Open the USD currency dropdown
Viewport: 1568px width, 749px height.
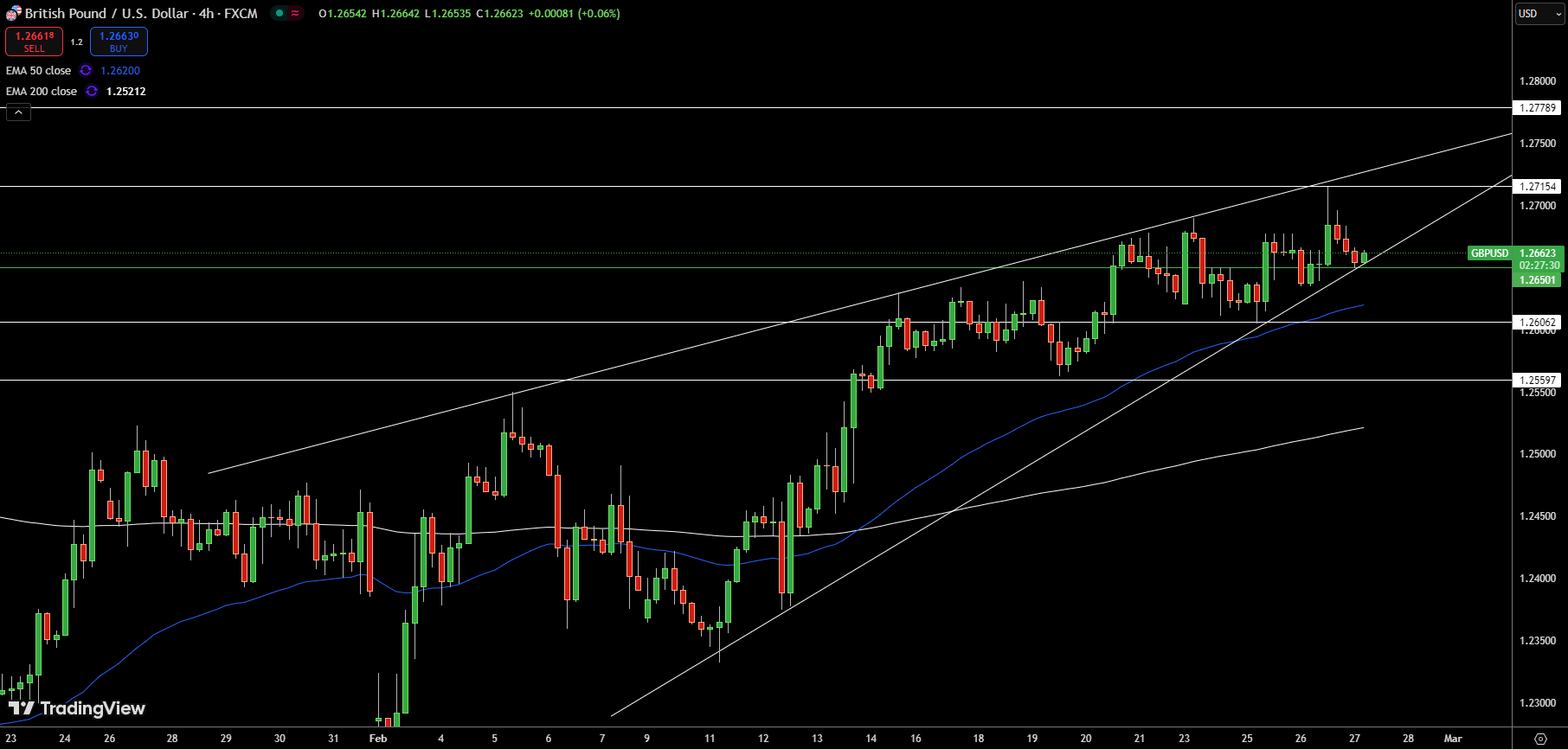point(1539,13)
